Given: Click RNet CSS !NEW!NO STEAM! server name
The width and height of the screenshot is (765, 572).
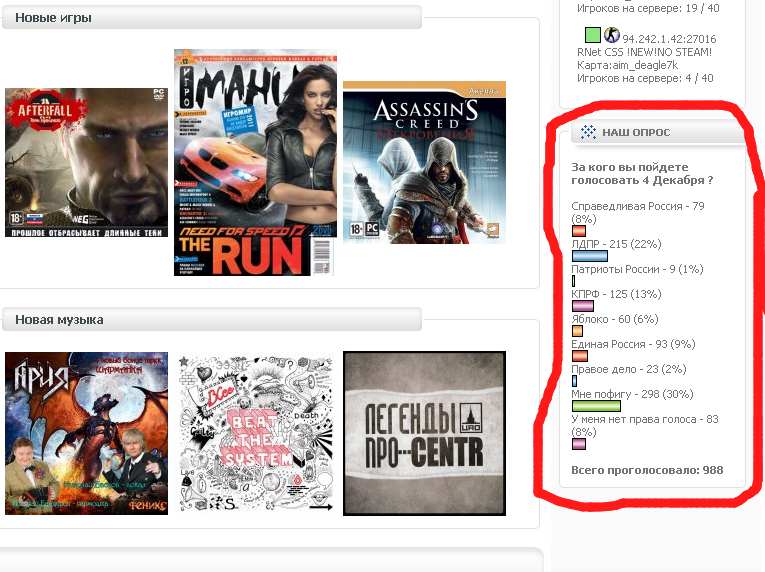Looking at the screenshot, I should (644, 52).
